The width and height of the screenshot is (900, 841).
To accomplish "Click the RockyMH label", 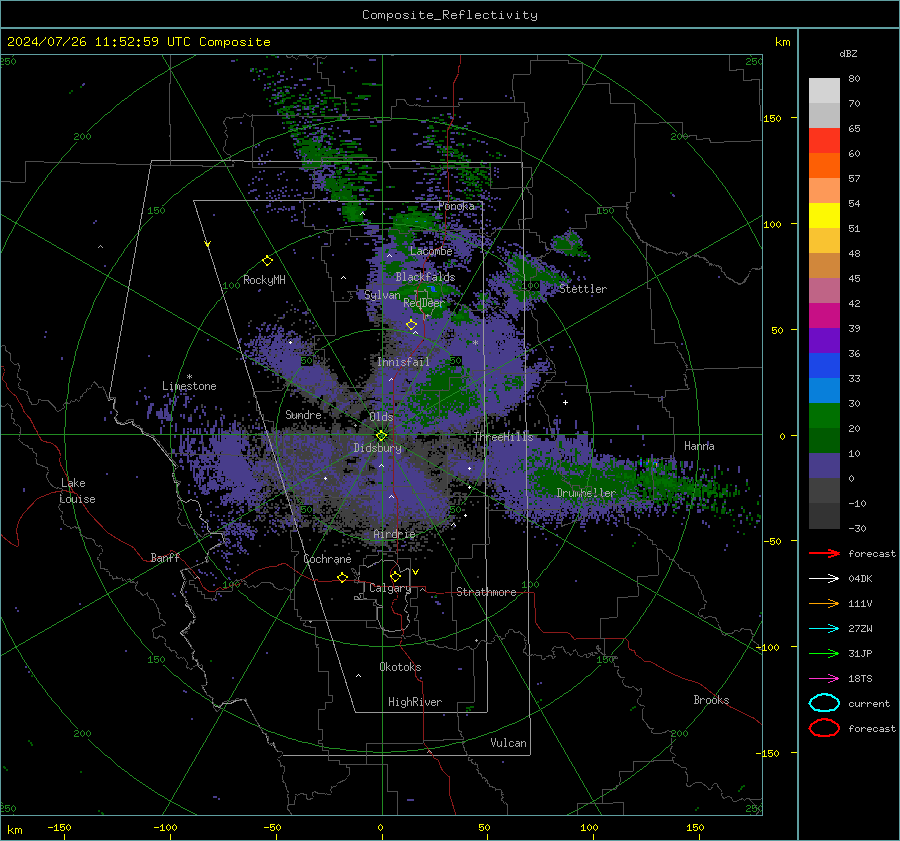I will point(264,280).
